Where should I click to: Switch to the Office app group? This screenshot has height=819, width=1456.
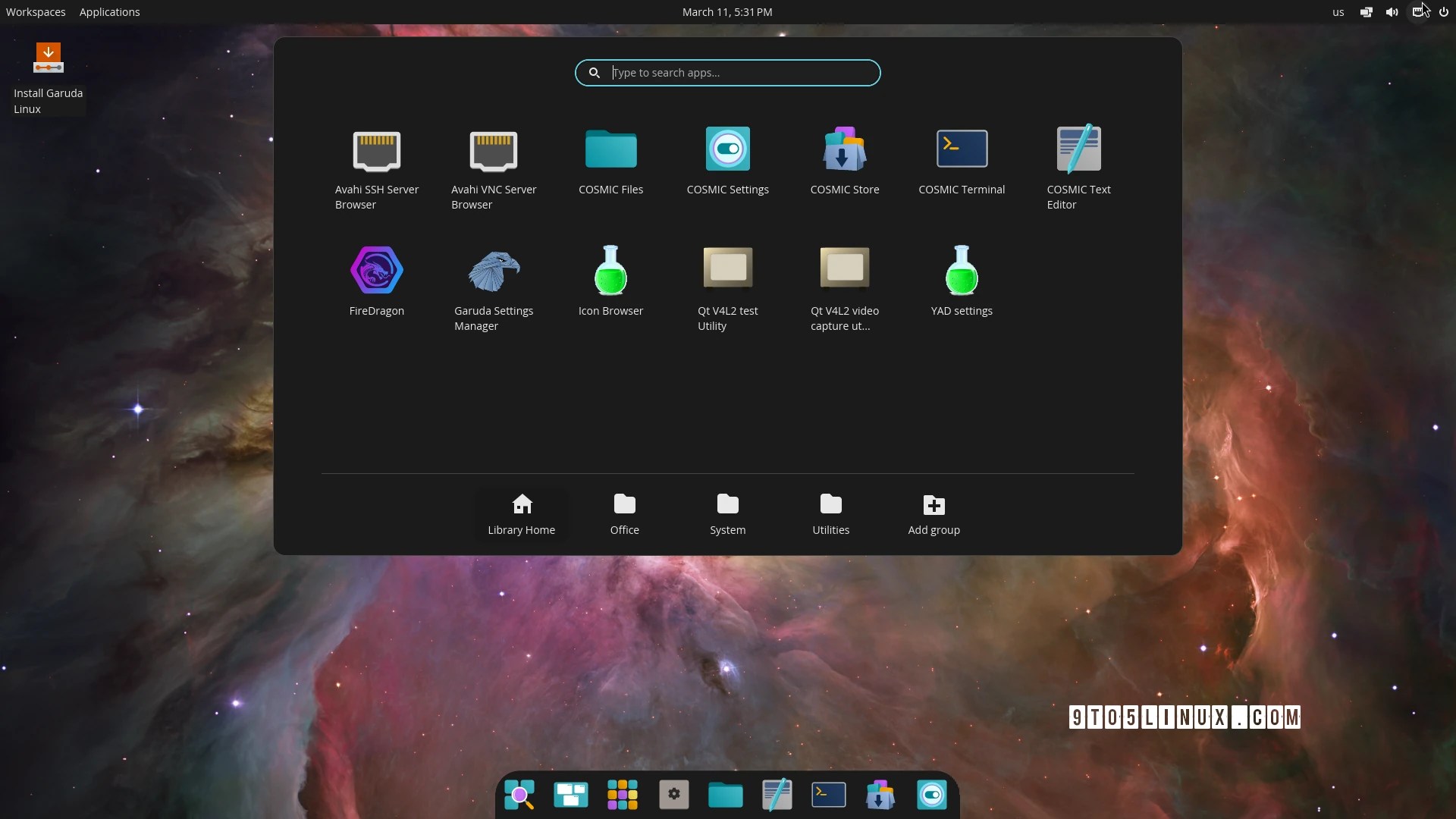point(624,514)
